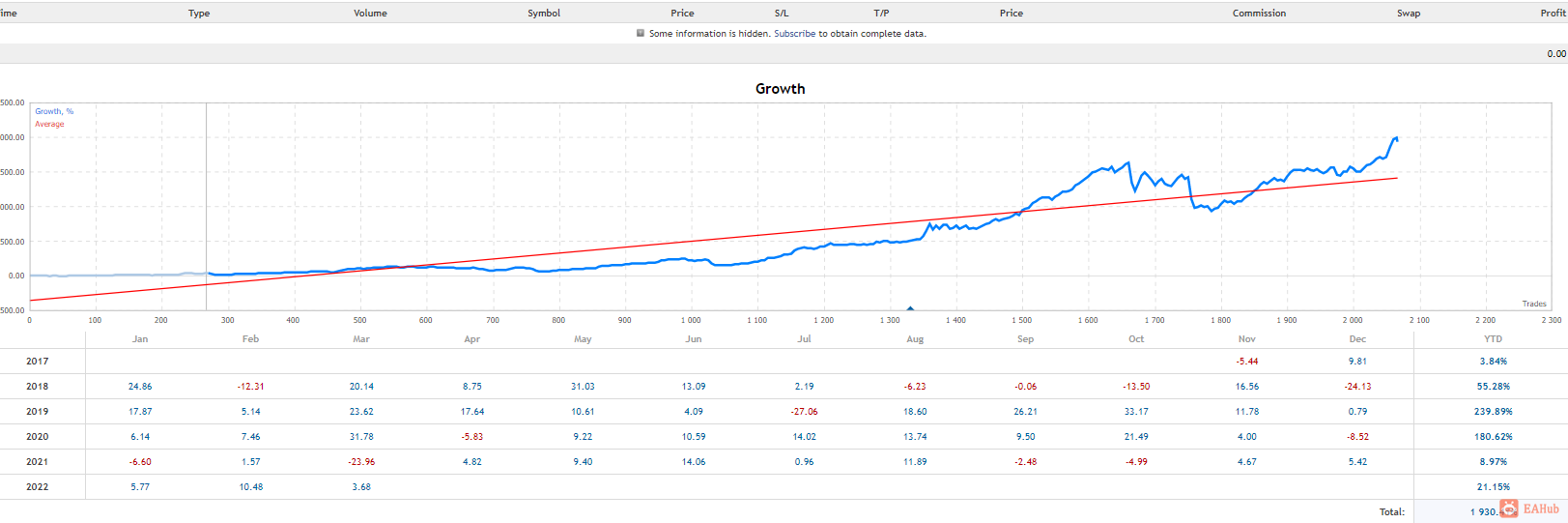Screen dimensions: 1568x523
Task: Click the S/L column header
Action: [x=782, y=14]
